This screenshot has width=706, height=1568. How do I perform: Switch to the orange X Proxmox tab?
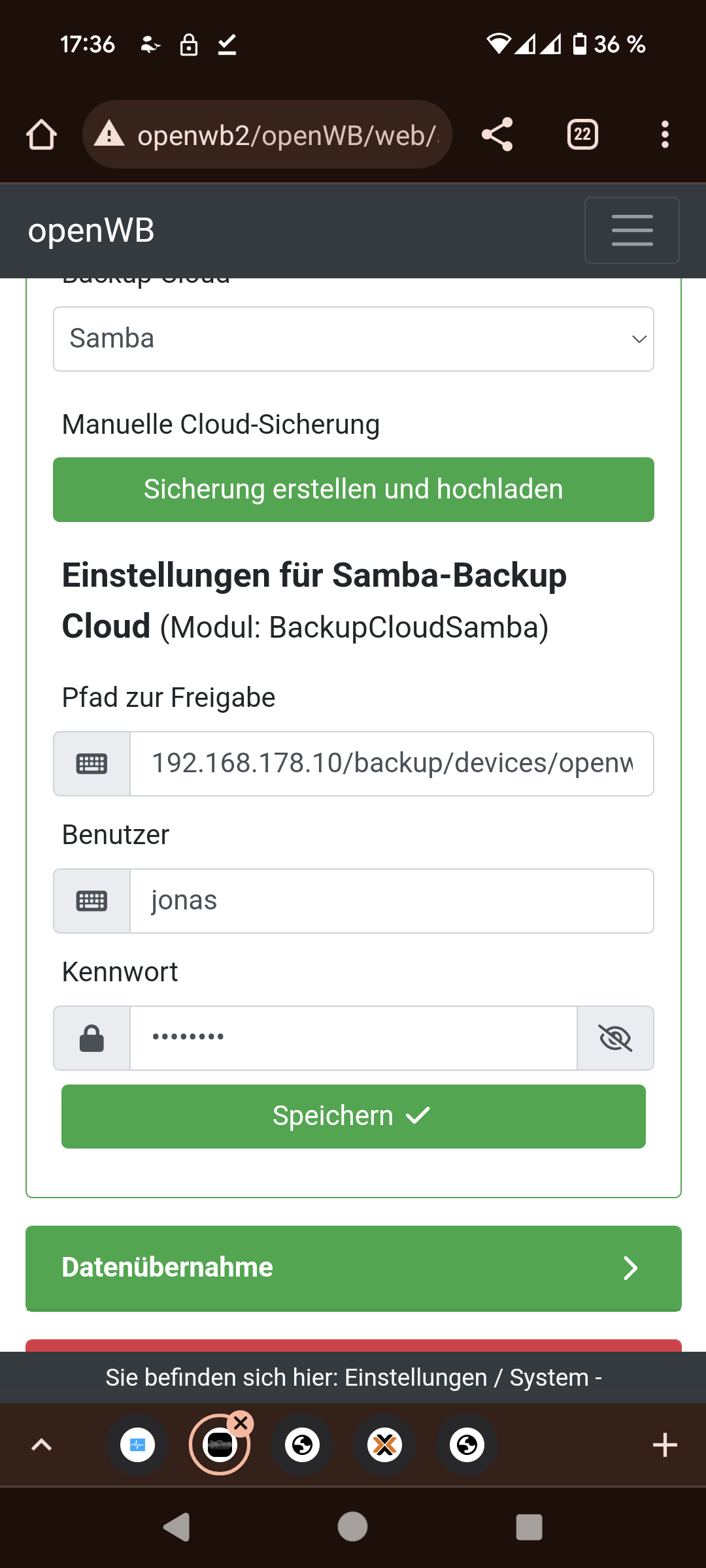coord(385,1445)
